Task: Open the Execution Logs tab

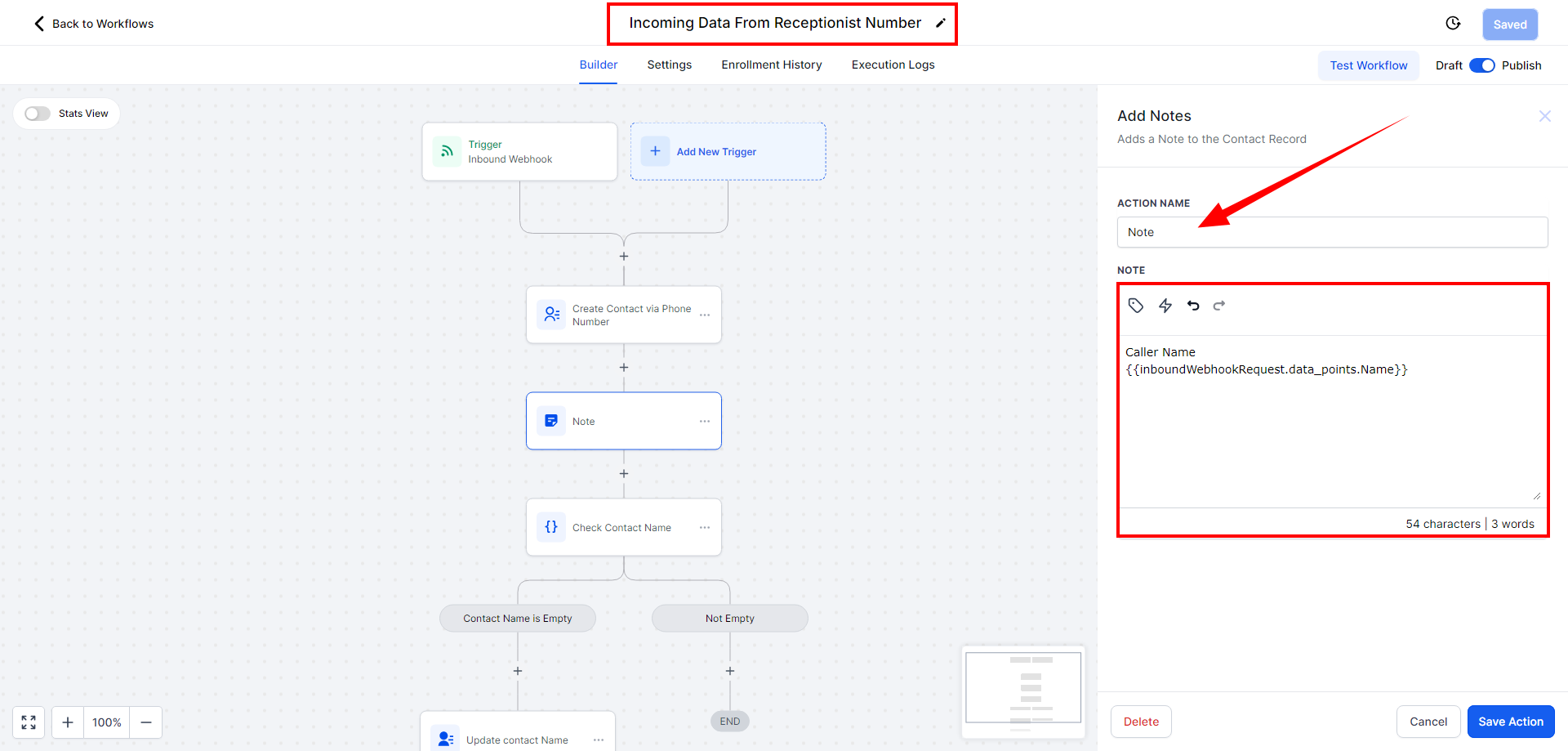Action: (893, 65)
